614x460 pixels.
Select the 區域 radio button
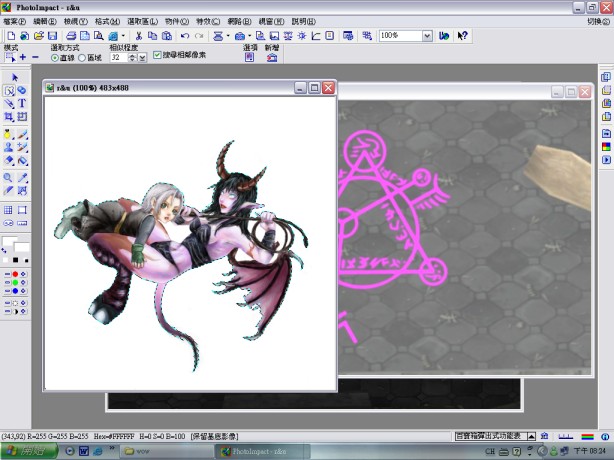coord(82,58)
